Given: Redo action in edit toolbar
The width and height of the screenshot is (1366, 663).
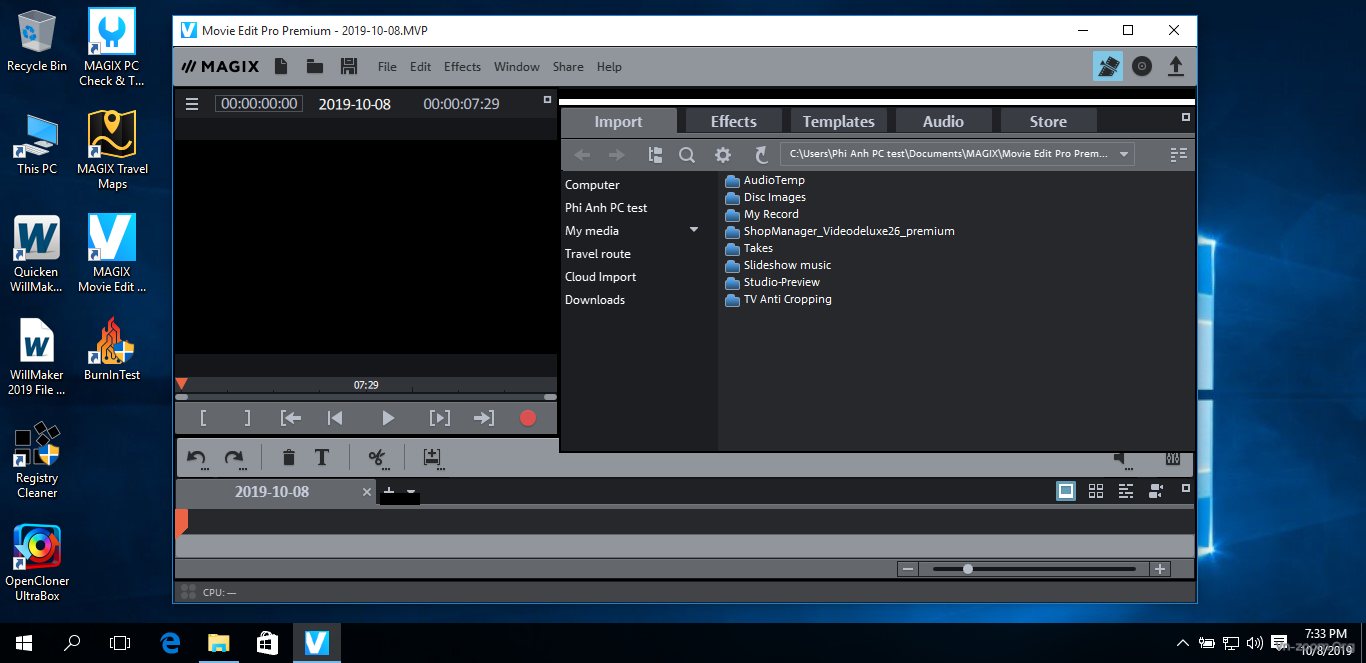Looking at the screenshot, I should coord(234,458).
